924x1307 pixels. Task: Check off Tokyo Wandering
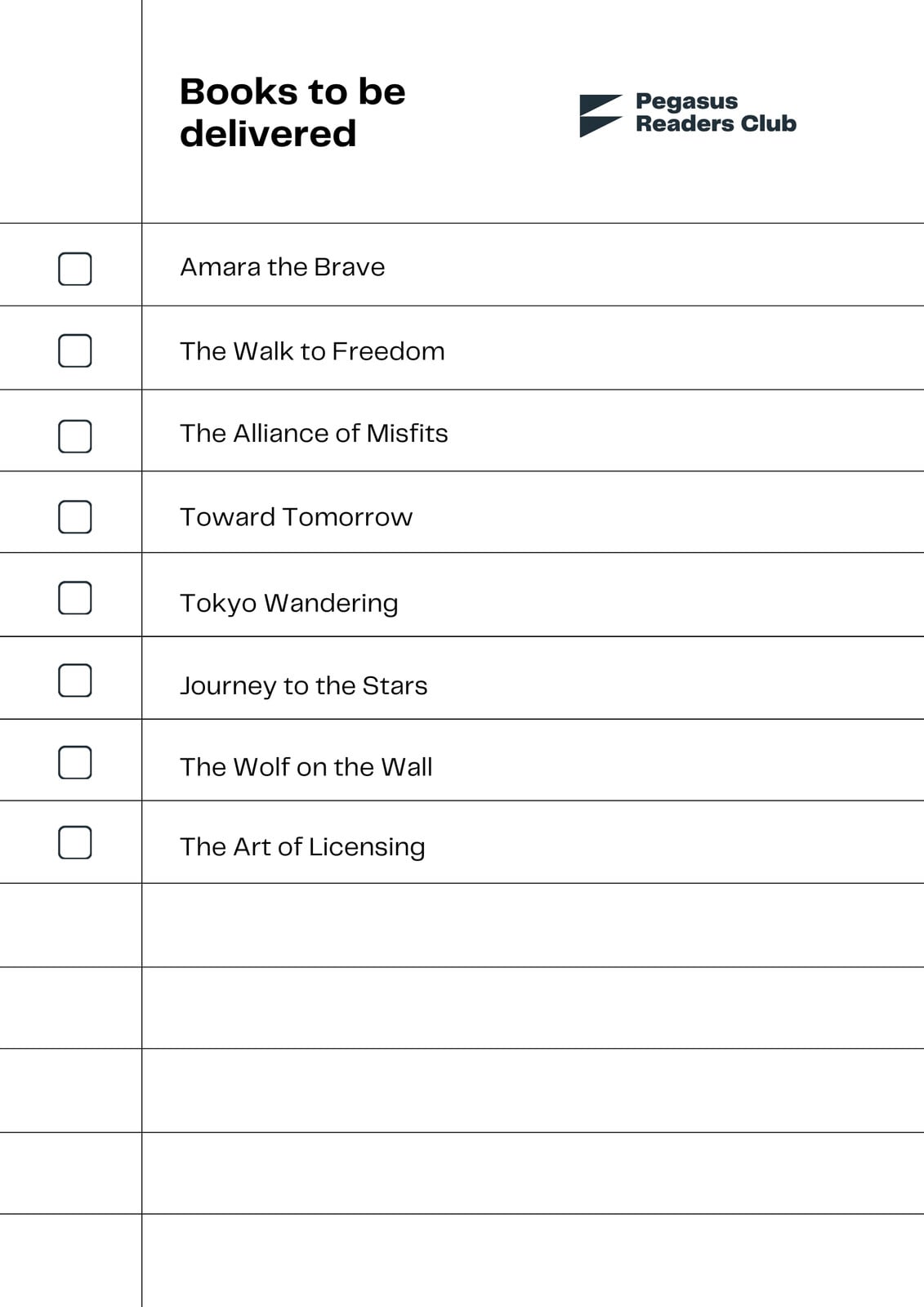(75, 598)
